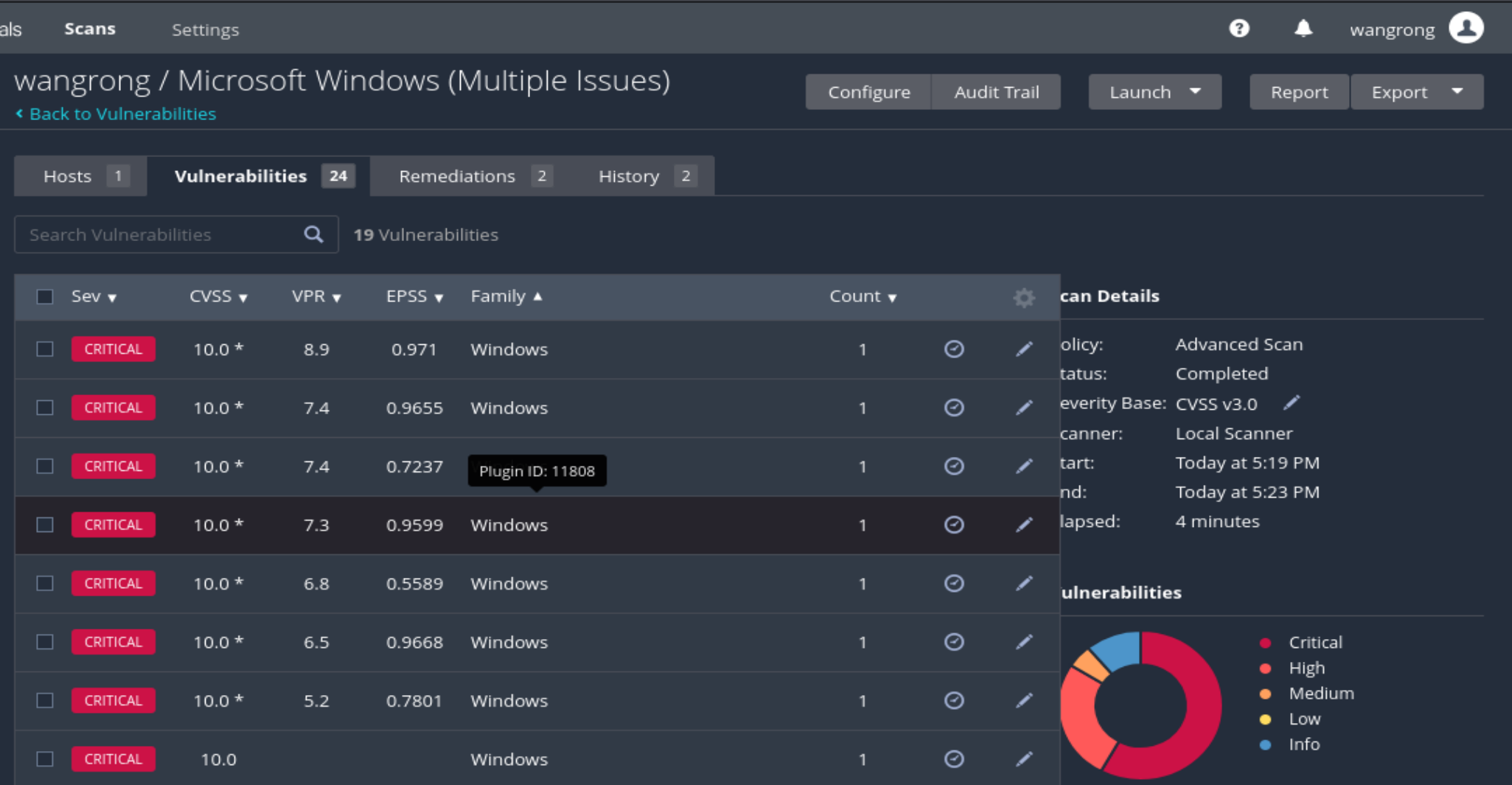The height and width of the screenshot is (785, 1512).
Task: Edit the Severity Base CVSS v3.0 pencil
Action: (1291, 402)
